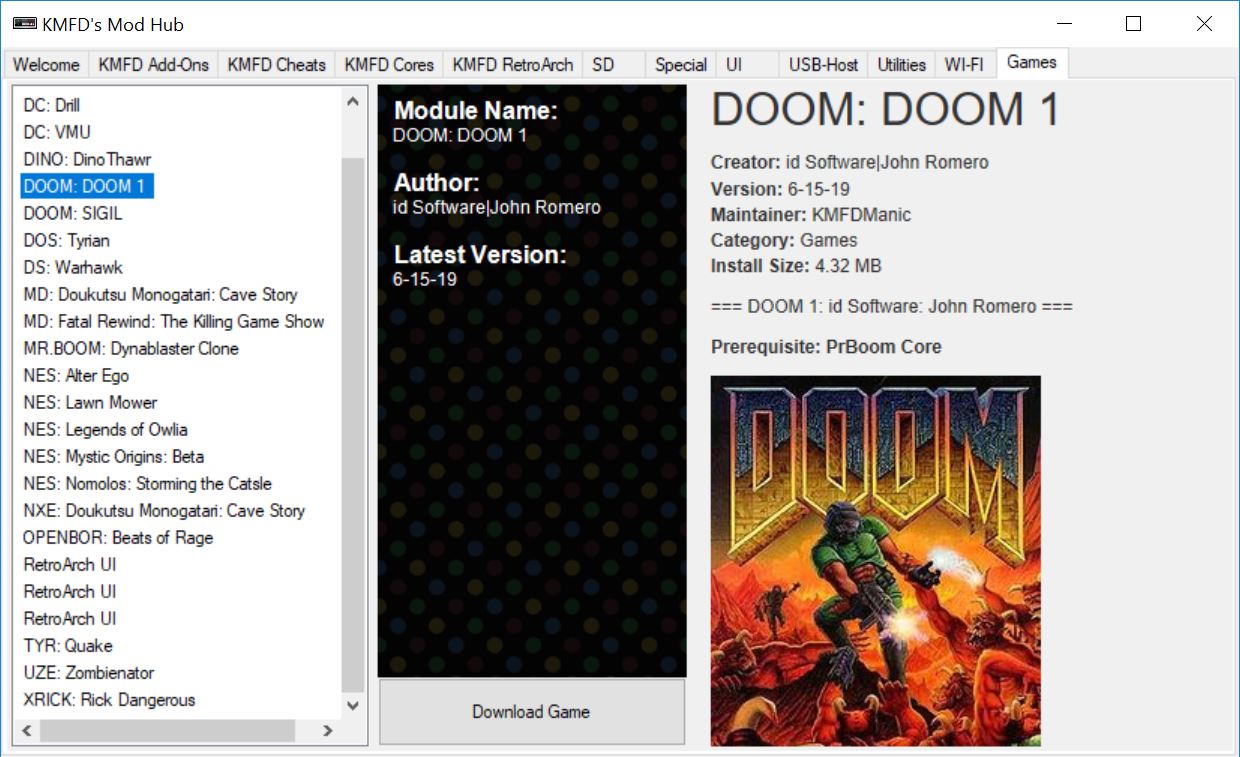The height and width of the screenshot is (757, 1240).
Task: Click the Games tab
Action: click(x=1032, y=62)
